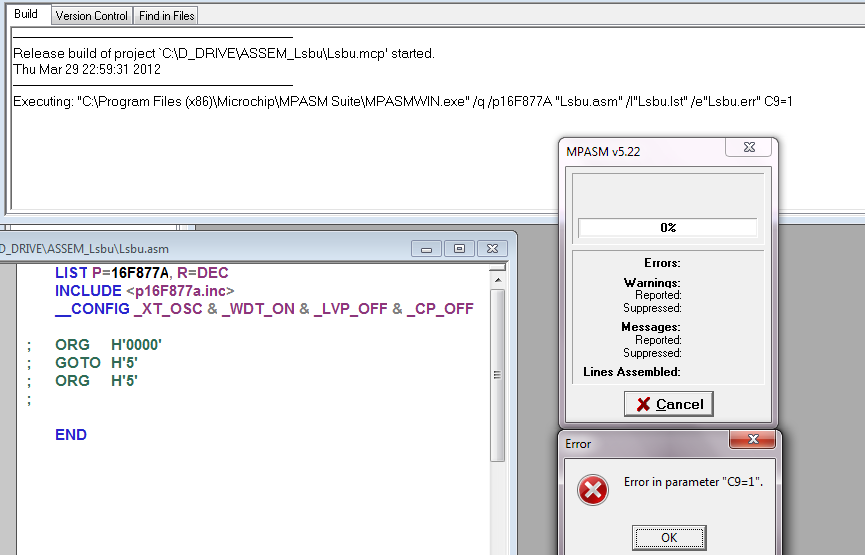Viewport: 865px width, 555px height.
Task: Click the MPASM v5.22 title bar
Action: (x=640, y=150)
